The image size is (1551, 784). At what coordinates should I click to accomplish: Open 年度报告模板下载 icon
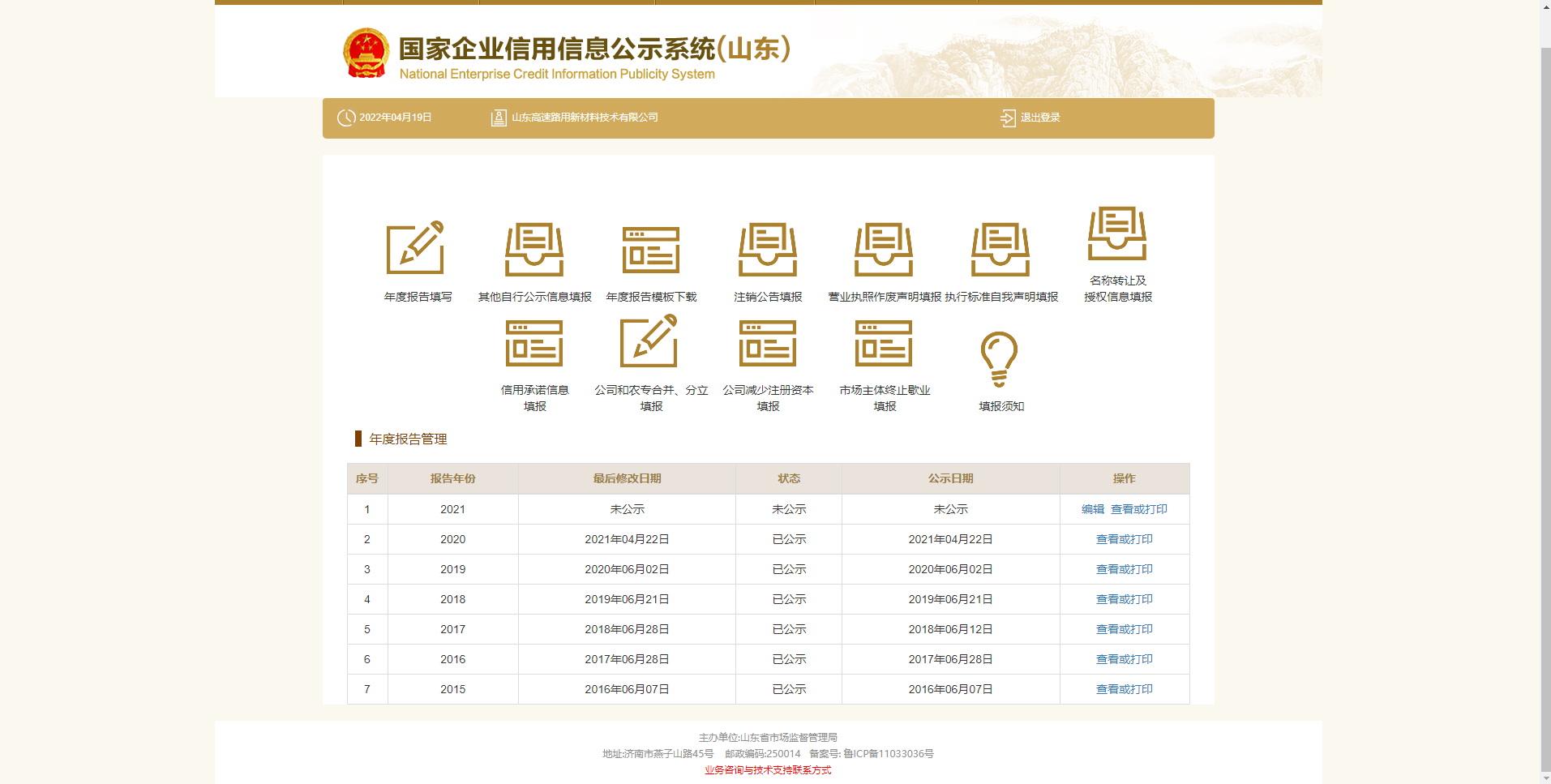pyautogui.click(x=651, y=250)
